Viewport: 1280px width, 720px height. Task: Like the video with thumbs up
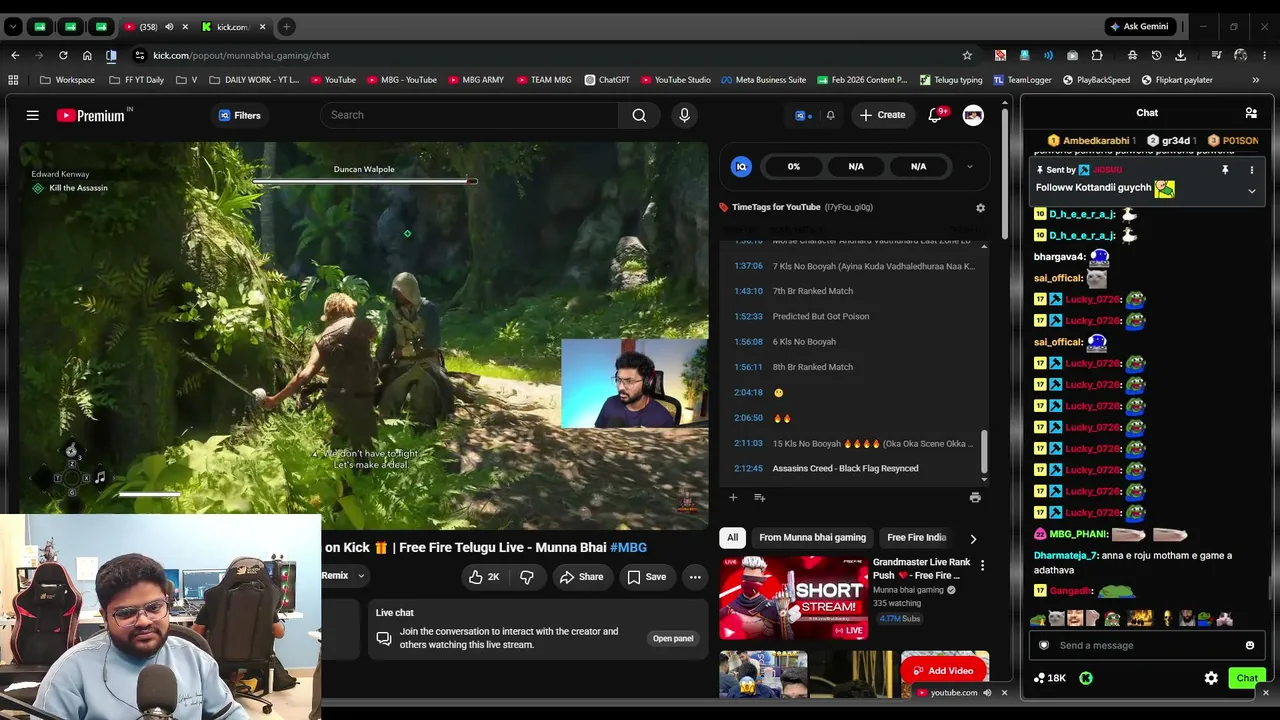[x=484, y=576]
